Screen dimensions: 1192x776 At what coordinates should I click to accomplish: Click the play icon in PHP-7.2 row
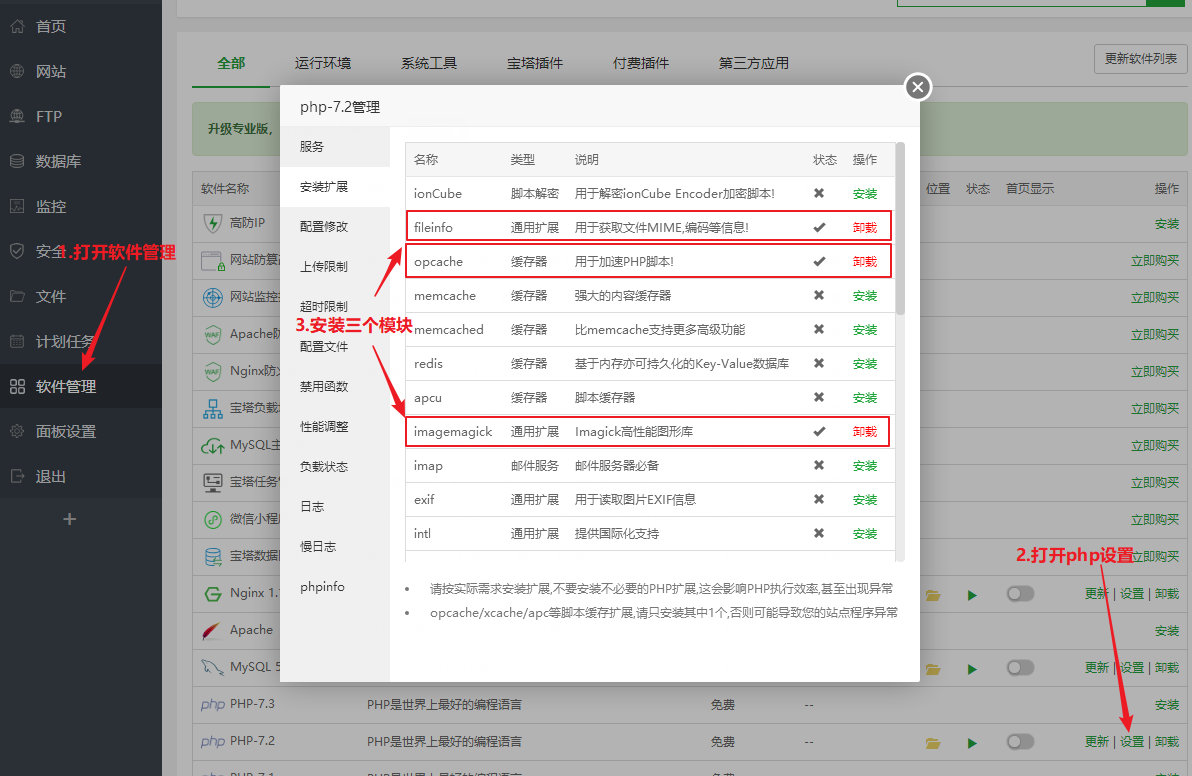coord(972,743)
